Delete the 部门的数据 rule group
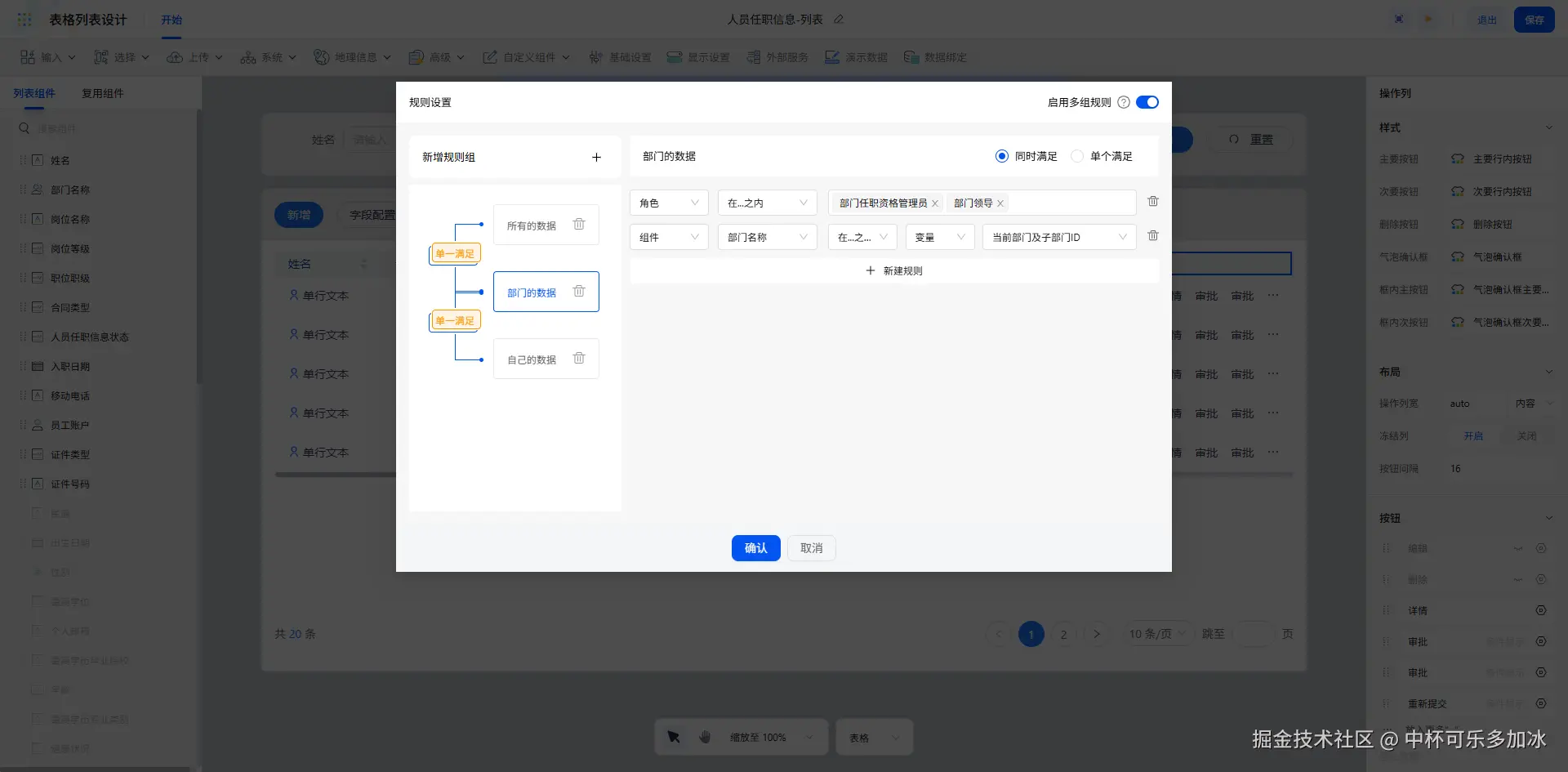Viewport: 1568px width, 772px height. tap(579, 292)
